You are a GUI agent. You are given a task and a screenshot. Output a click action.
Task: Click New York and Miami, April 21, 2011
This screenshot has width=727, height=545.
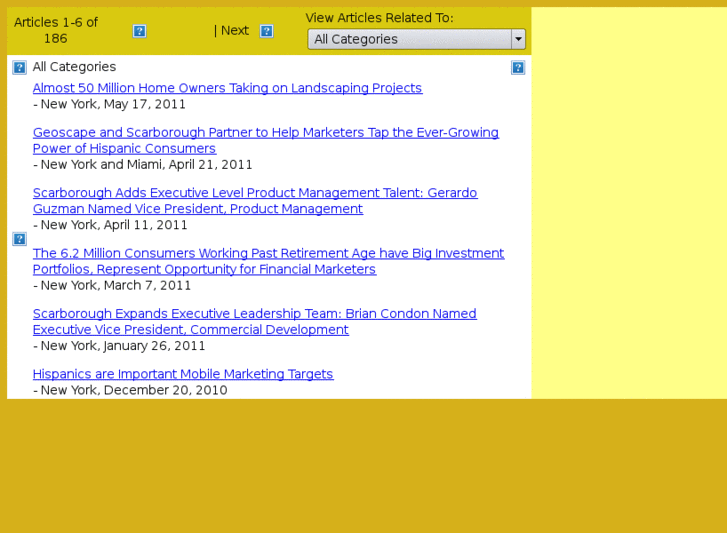[143, 165]
